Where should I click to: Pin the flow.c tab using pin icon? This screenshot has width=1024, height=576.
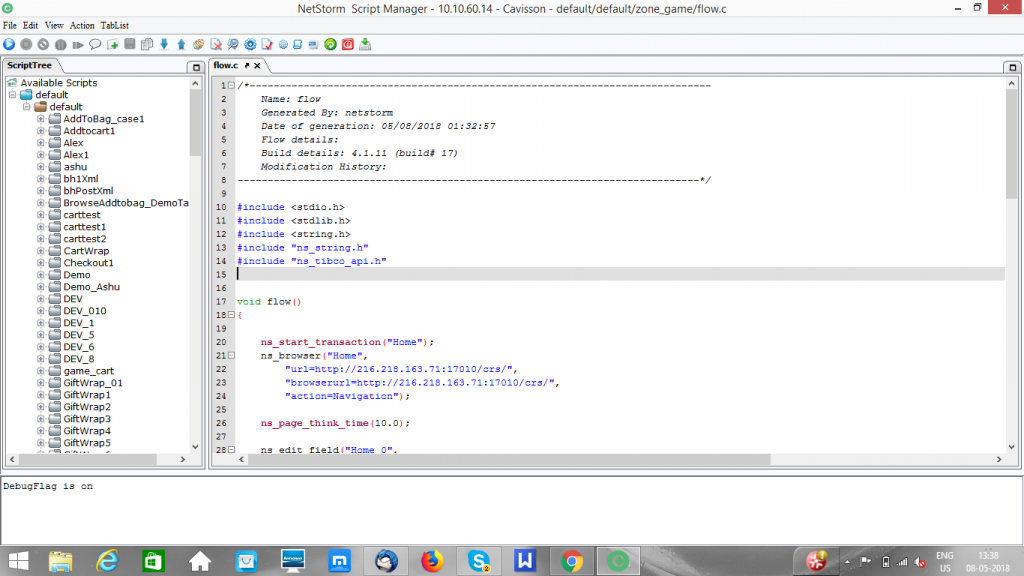(x=247, y=65)
